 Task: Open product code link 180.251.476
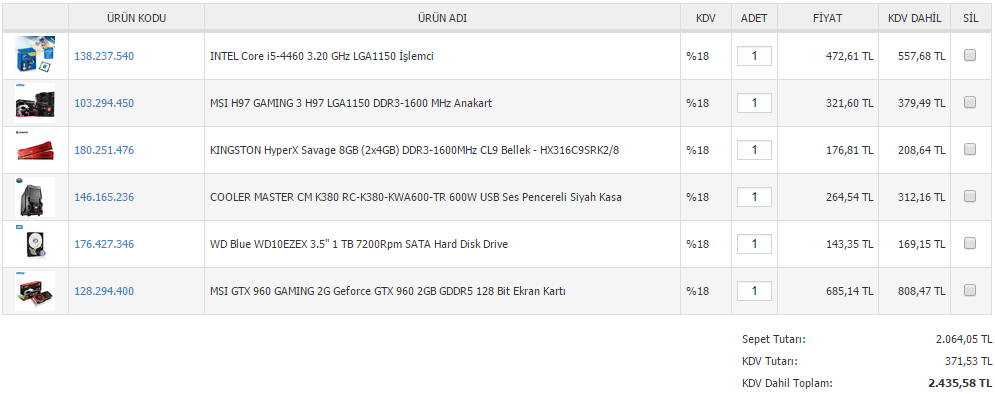[x=104, y=150]
